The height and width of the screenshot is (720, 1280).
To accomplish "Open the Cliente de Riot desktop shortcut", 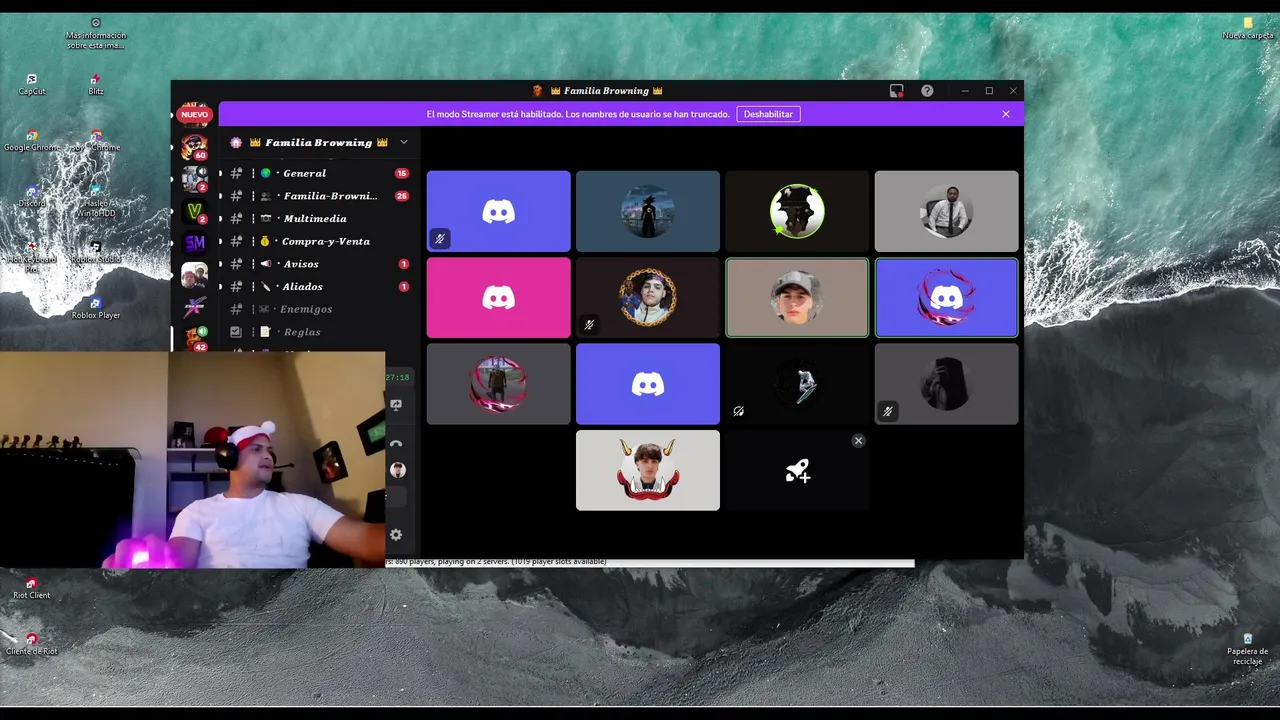I will pos(32,645).
